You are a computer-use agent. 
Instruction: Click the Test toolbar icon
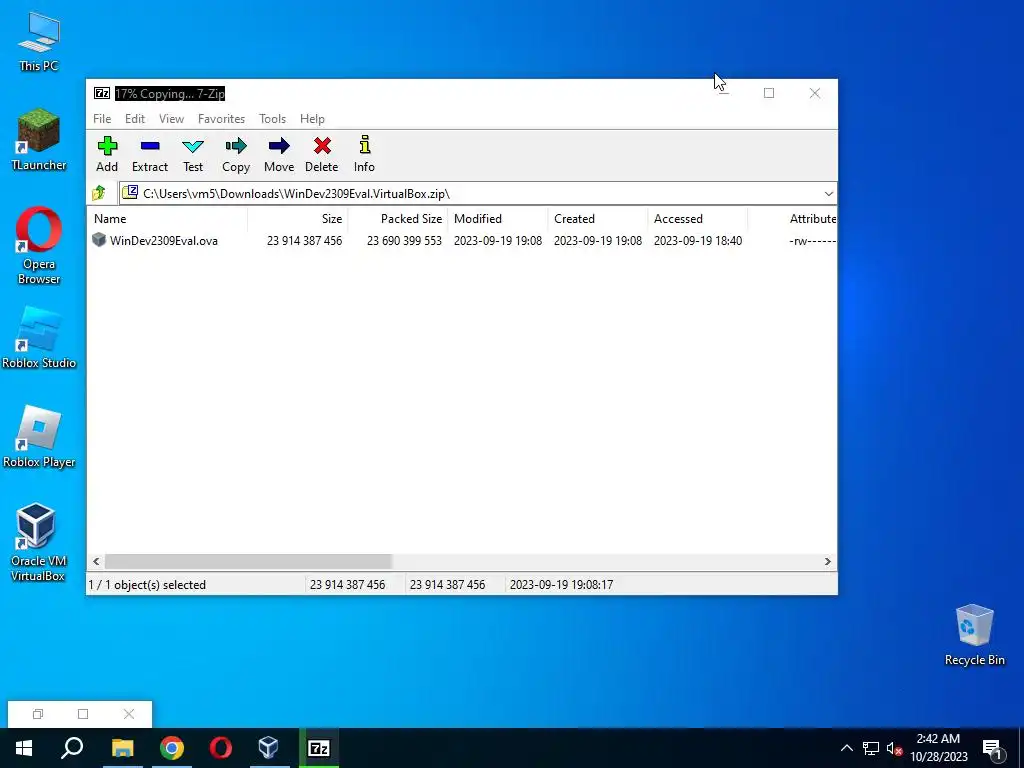193,146
